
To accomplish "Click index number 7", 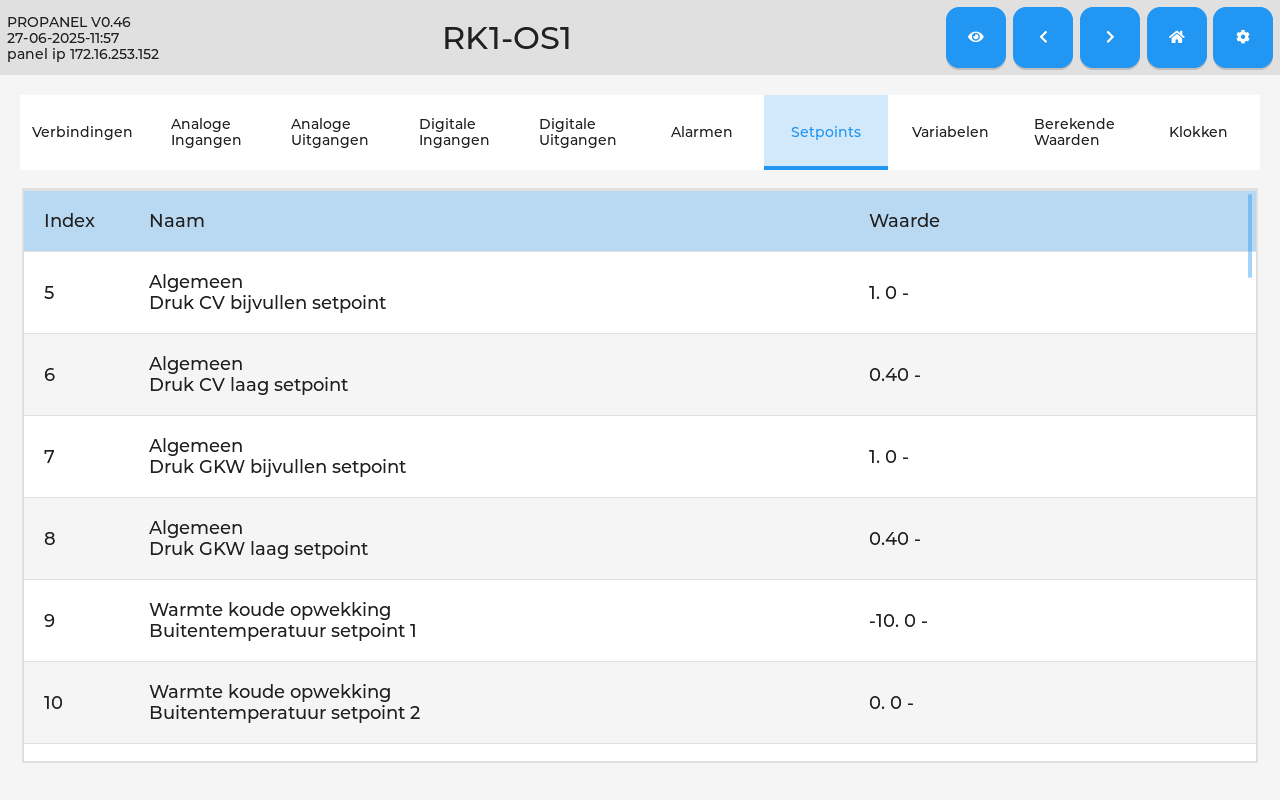I will [49, 457].
